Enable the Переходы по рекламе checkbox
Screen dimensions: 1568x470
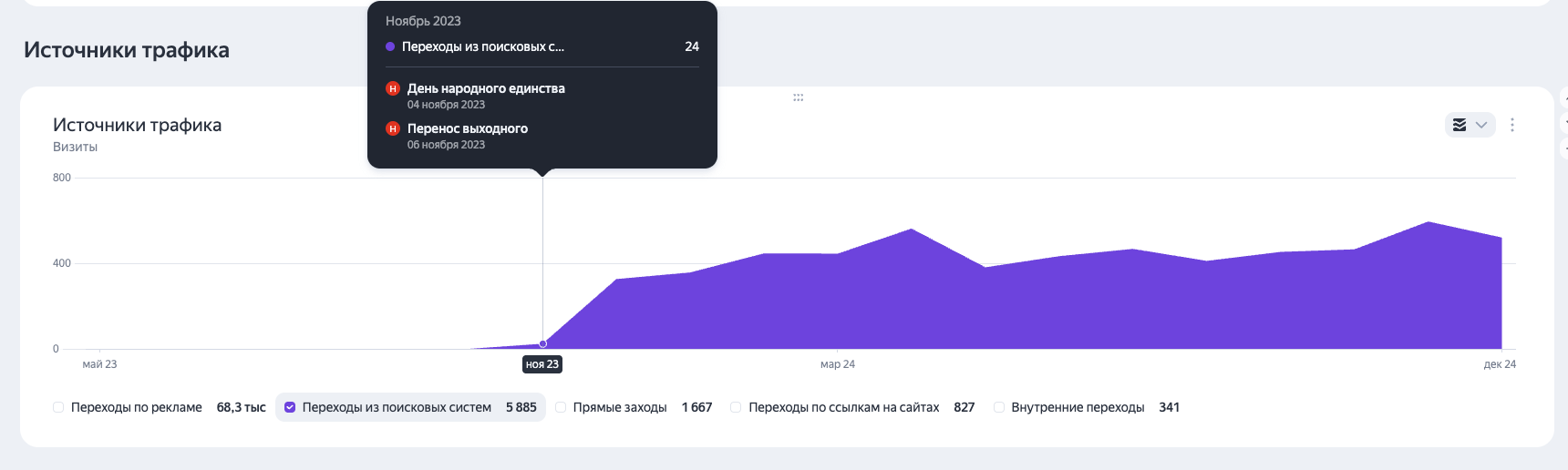click(x=58, y=407)
